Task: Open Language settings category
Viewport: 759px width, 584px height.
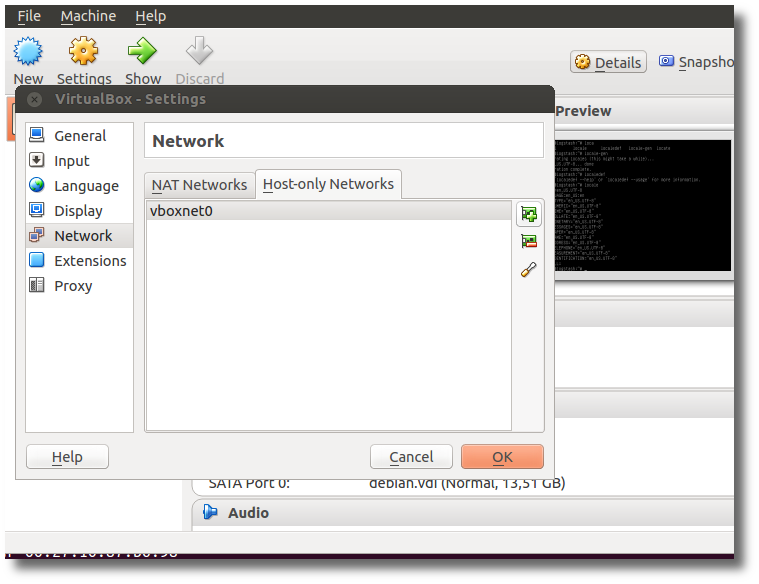Action: tap(79, 186)
